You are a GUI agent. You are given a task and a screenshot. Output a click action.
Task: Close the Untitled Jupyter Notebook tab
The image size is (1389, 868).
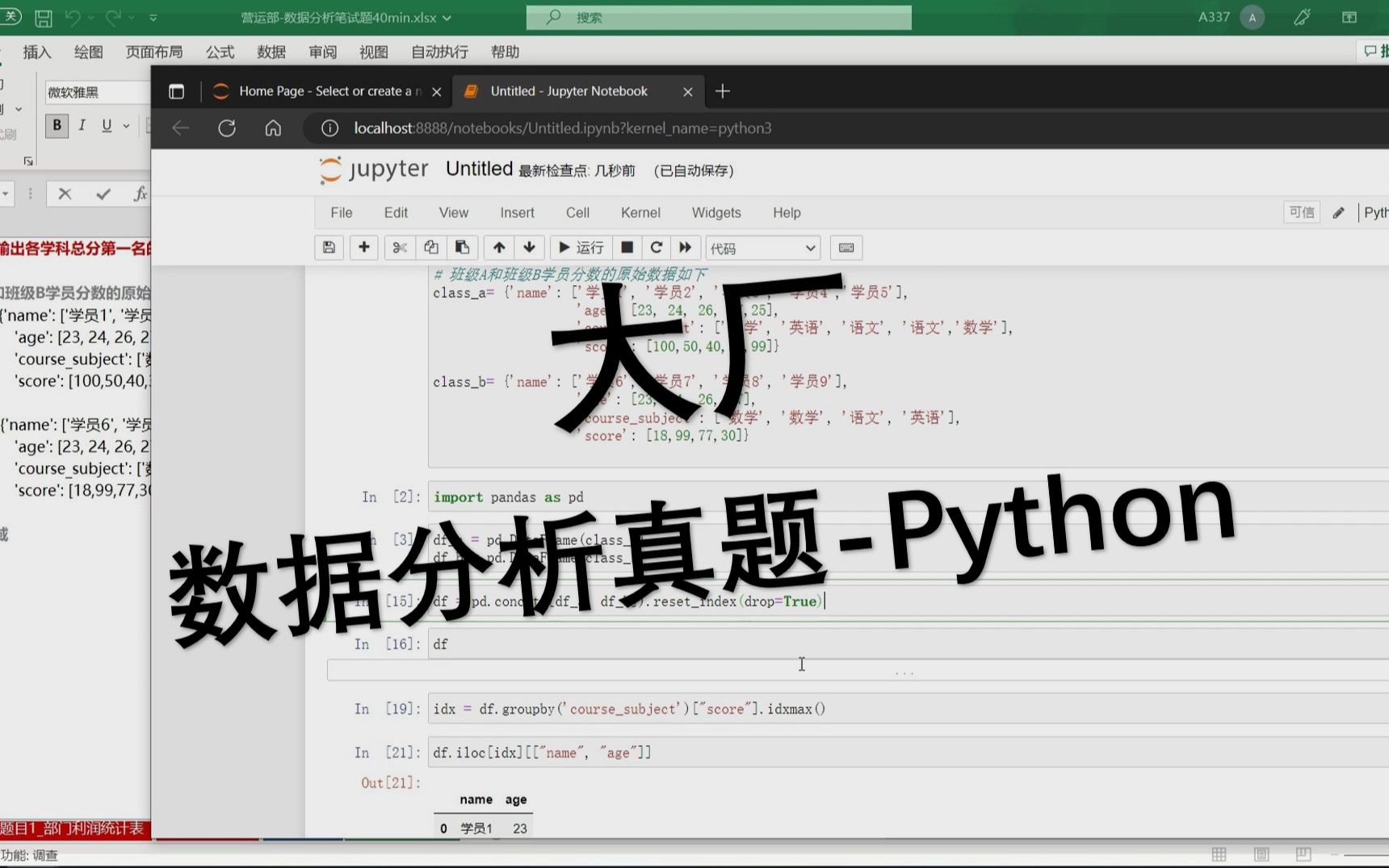click(688, 92)
